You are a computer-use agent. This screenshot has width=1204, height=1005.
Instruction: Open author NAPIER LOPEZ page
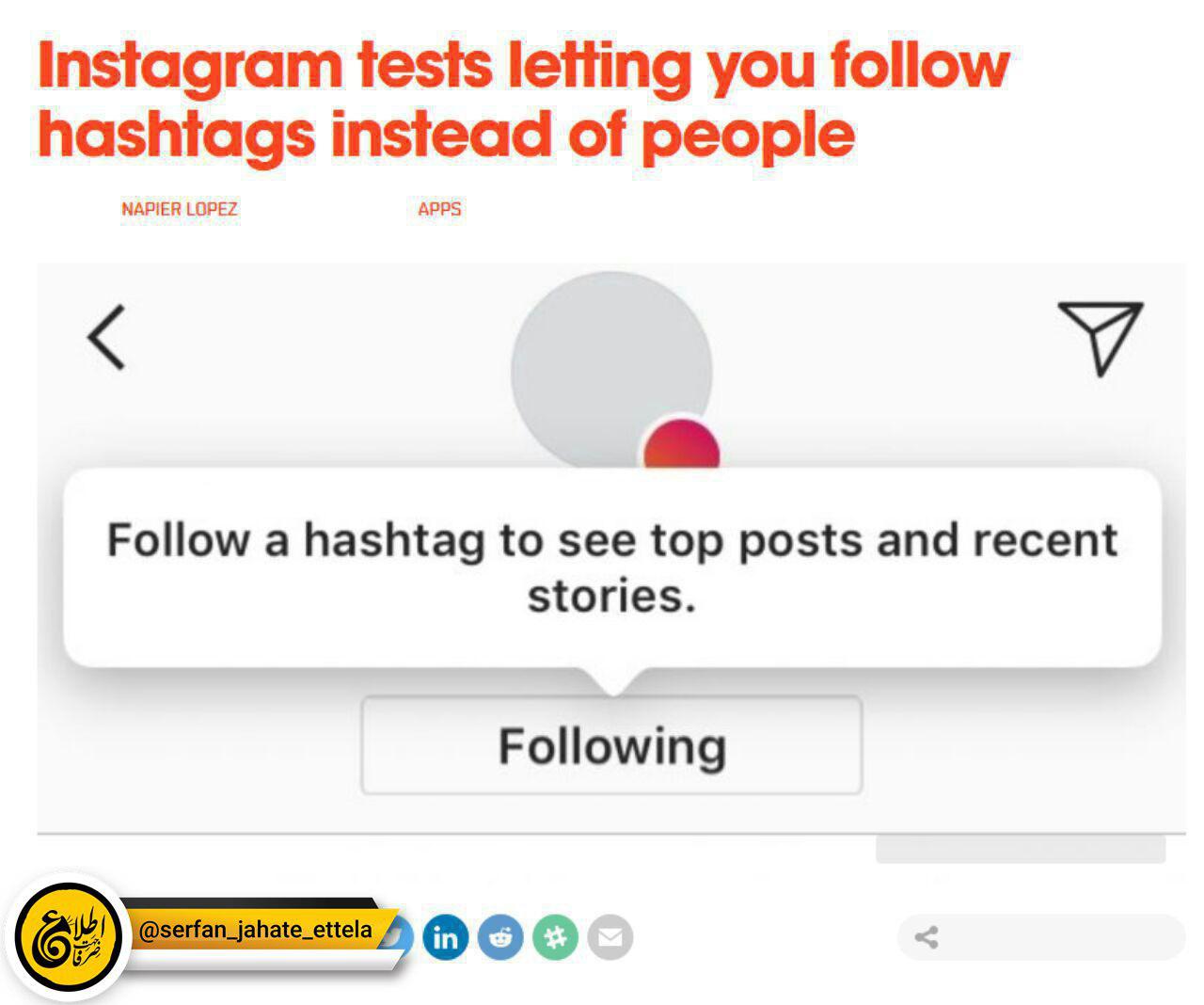coord(179,209)
